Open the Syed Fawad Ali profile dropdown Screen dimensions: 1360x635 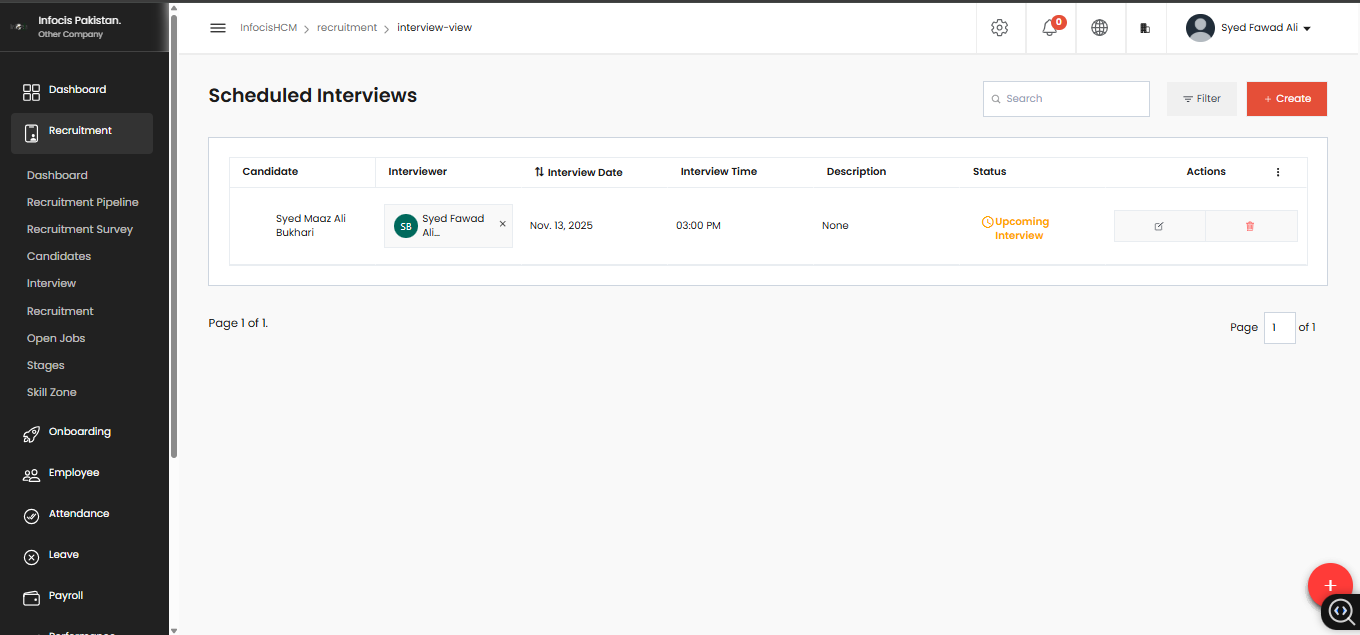[1248, 28]
